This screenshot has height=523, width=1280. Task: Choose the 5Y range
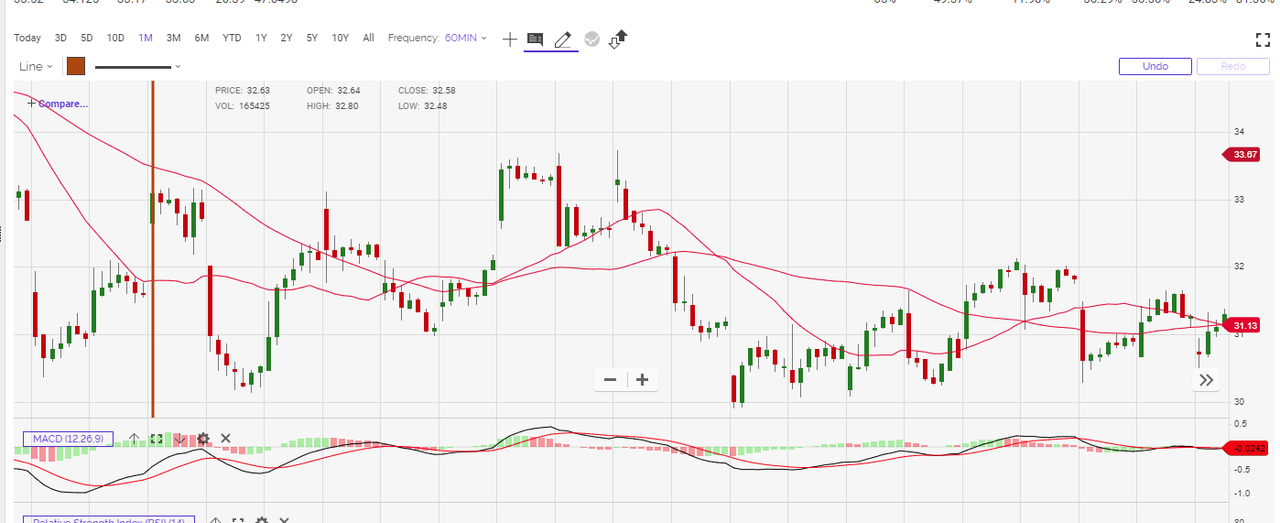click(x=313, y=38)
